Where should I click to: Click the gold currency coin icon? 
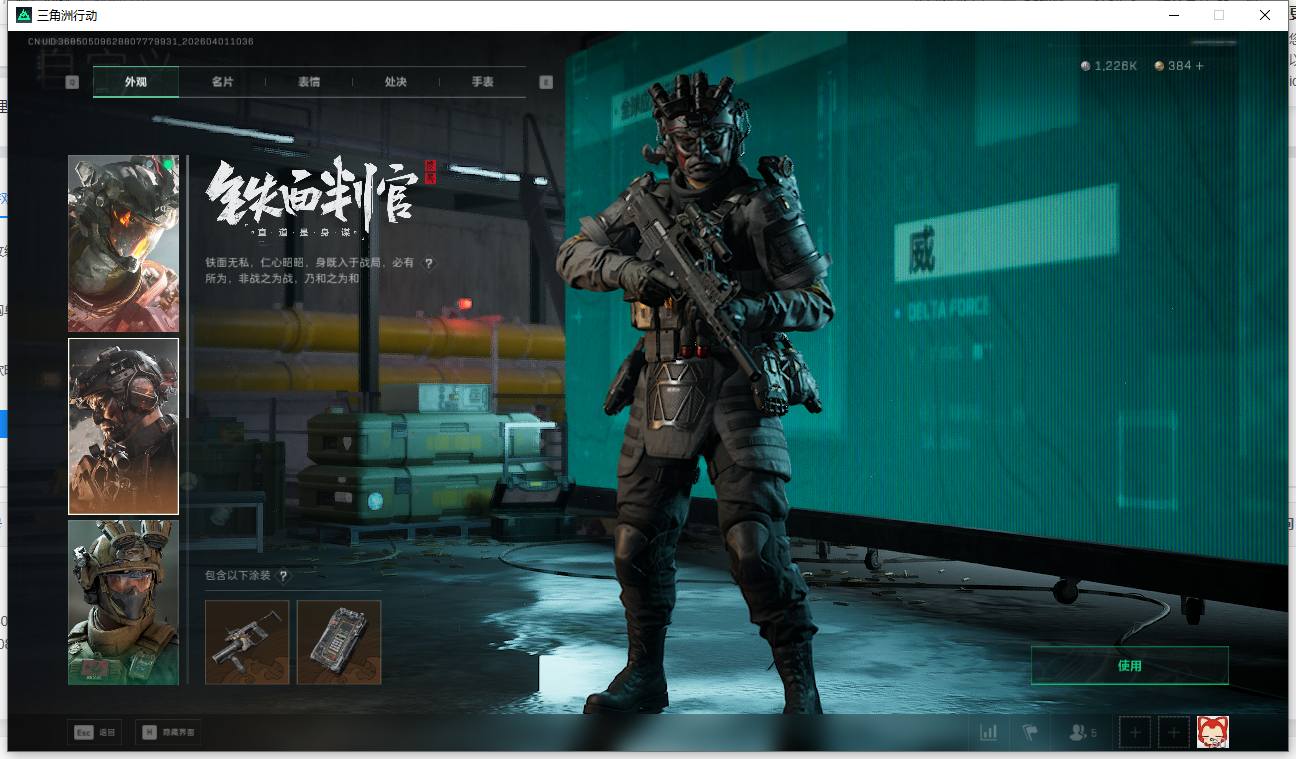(1159, 66)
